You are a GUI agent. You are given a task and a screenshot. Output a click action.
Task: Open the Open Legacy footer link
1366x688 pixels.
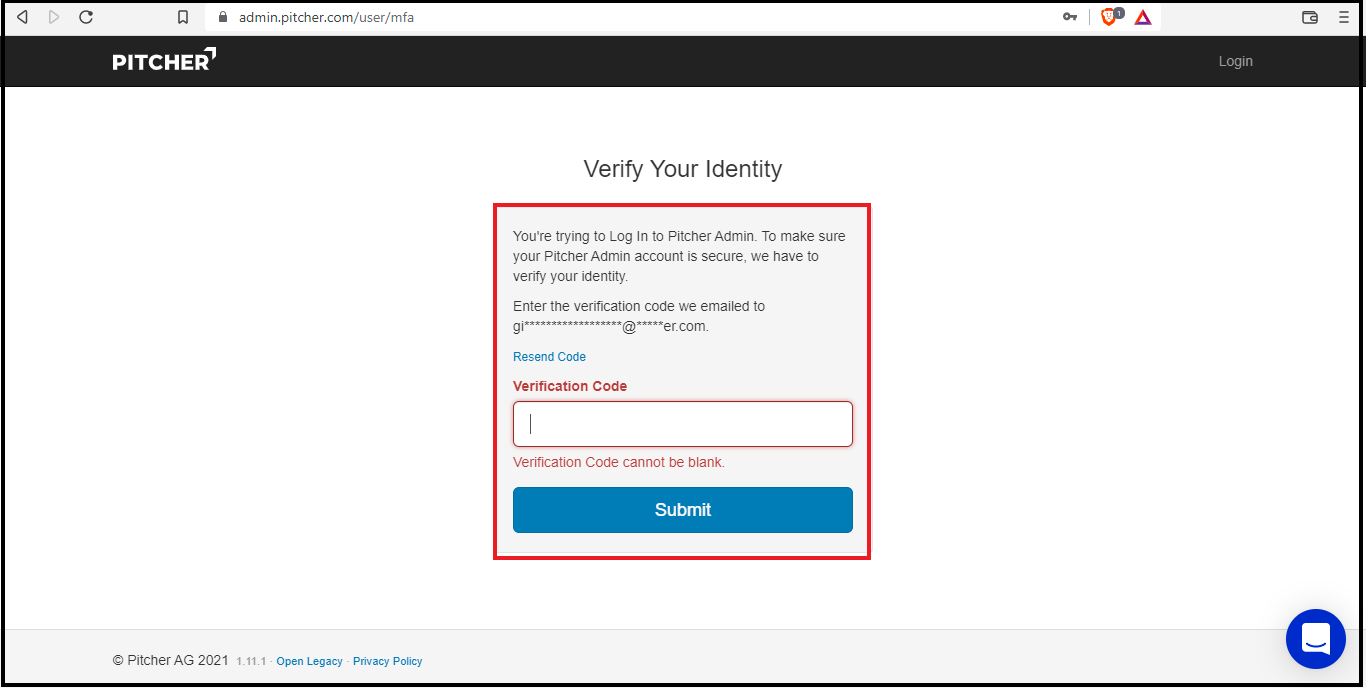point(309,661)
